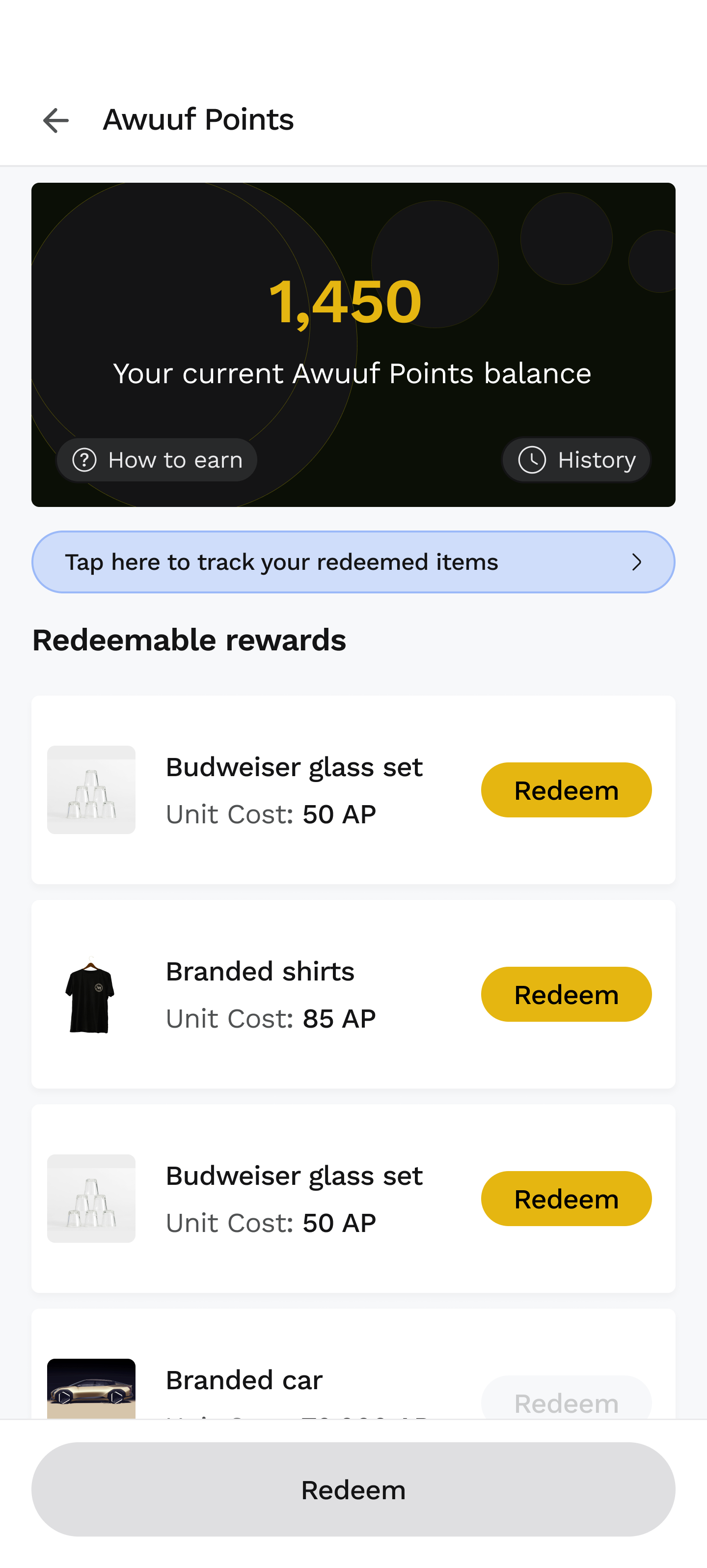The width and height of the screenshot is (707, 1568).
Task: Select the Branded shirts reward title
Action: coord(260,972)
